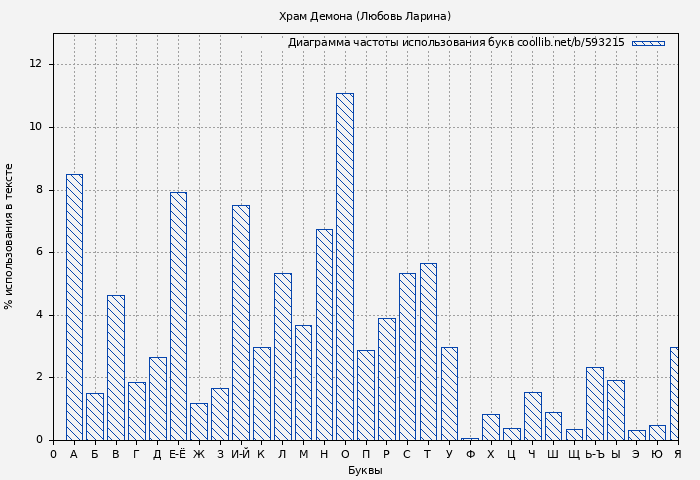
Task: Click the hatched legend swatch
Action: [x=648, y=43]
